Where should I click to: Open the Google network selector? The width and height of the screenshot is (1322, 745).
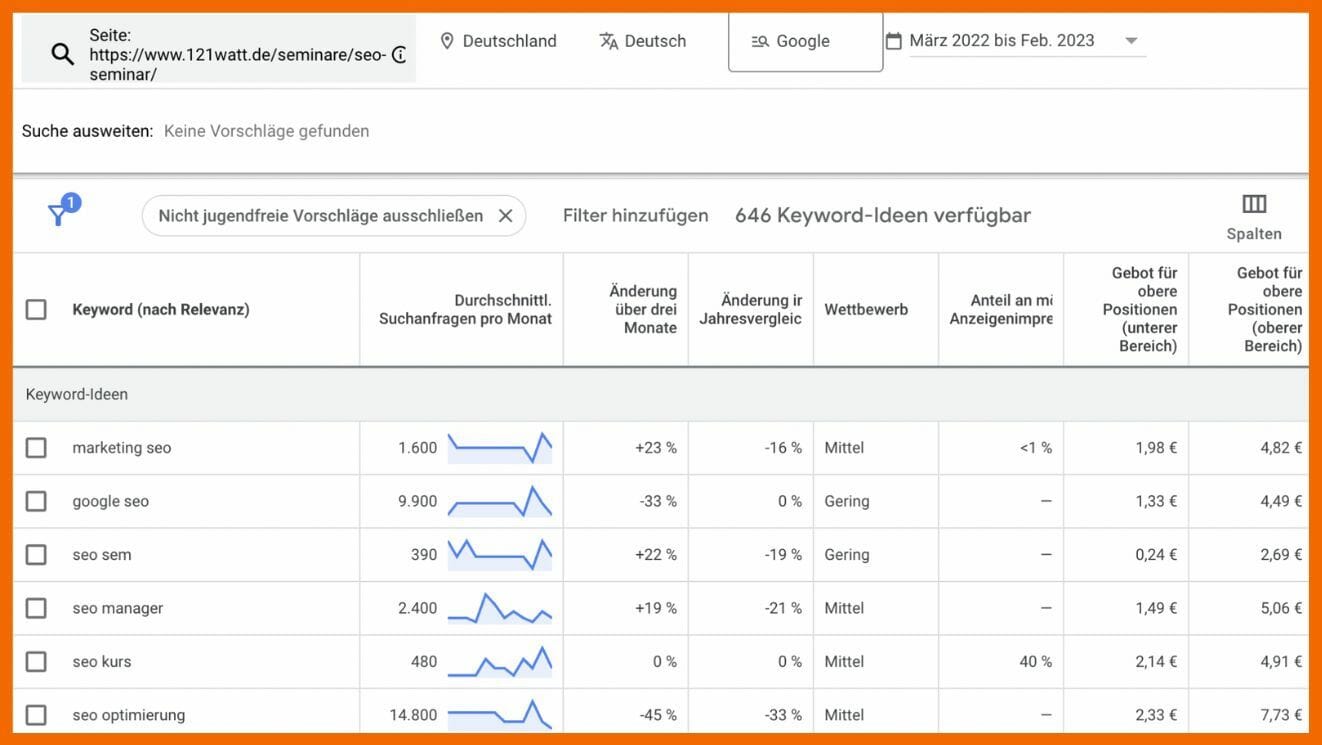click(803, 40)
